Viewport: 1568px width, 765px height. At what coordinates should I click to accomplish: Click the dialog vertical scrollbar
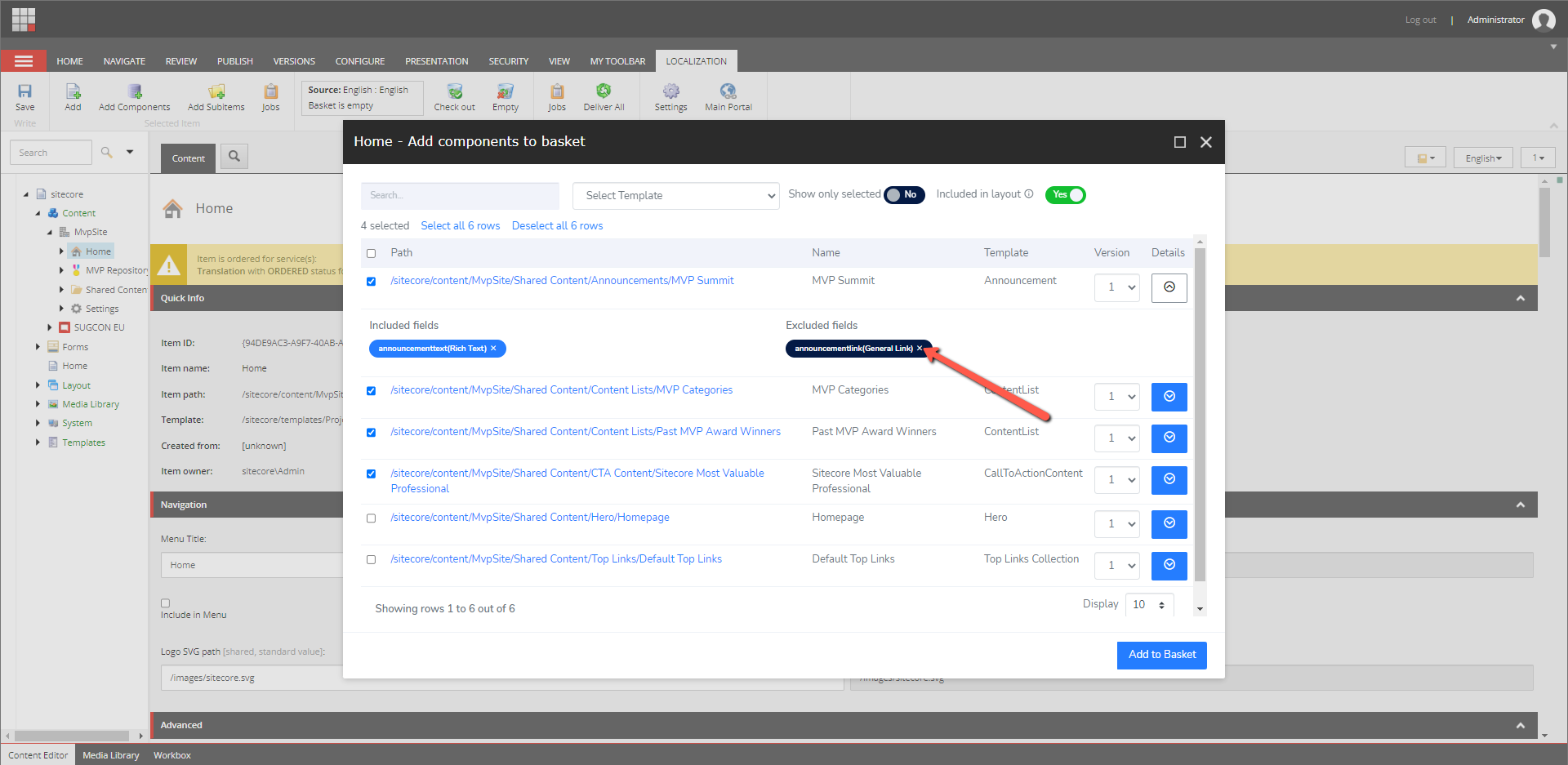coord(1200,415)
